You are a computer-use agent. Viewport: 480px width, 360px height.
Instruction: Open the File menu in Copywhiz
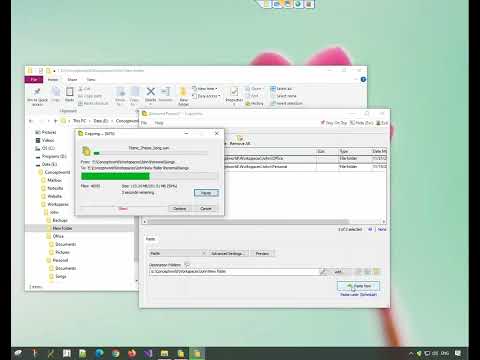[144, 123]
